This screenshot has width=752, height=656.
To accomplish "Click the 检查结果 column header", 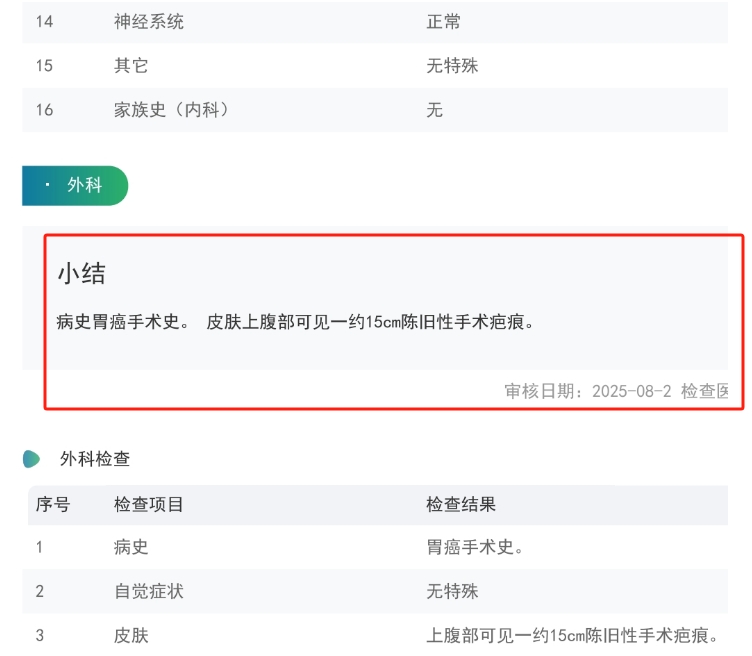I will tap(460, 505).
